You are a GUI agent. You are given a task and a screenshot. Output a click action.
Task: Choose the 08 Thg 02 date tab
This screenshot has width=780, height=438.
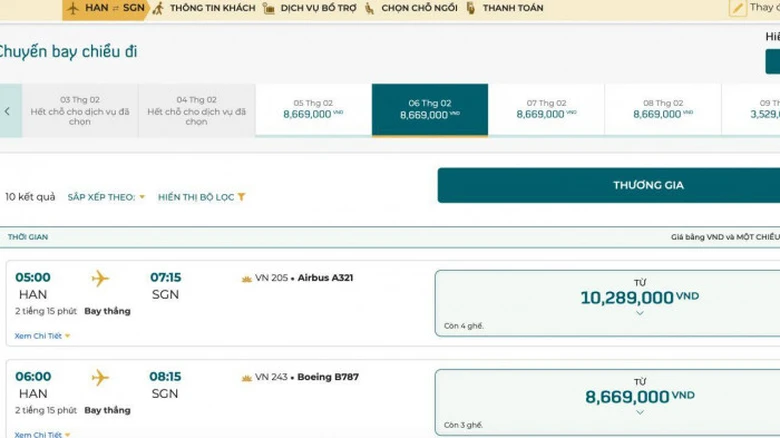click(662, 109)
